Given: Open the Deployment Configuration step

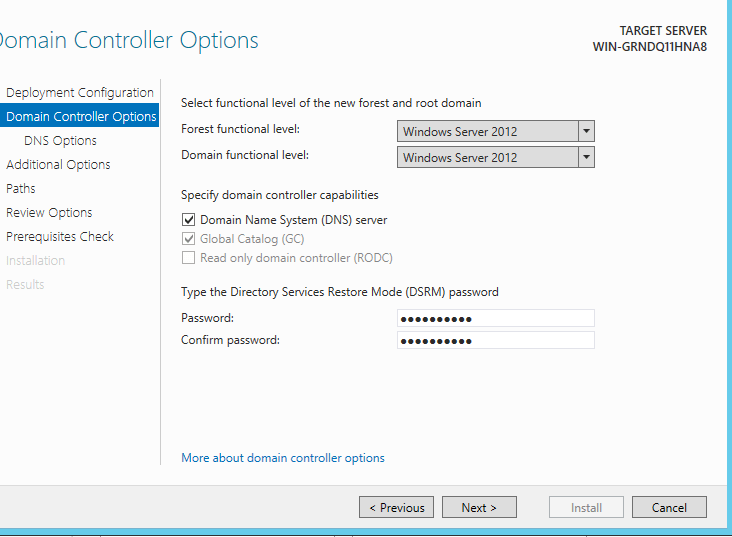Looking at the screenshot, I should (x=79, y=93).
